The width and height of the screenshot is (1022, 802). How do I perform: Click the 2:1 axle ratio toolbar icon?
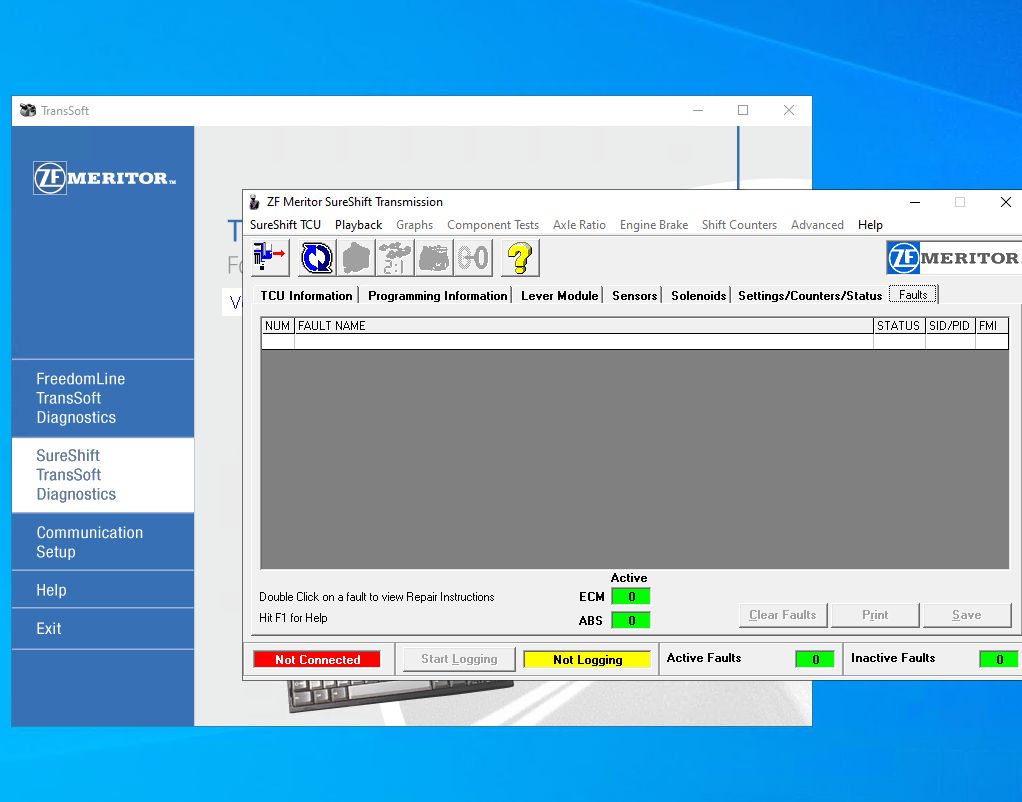click(394, 257)
